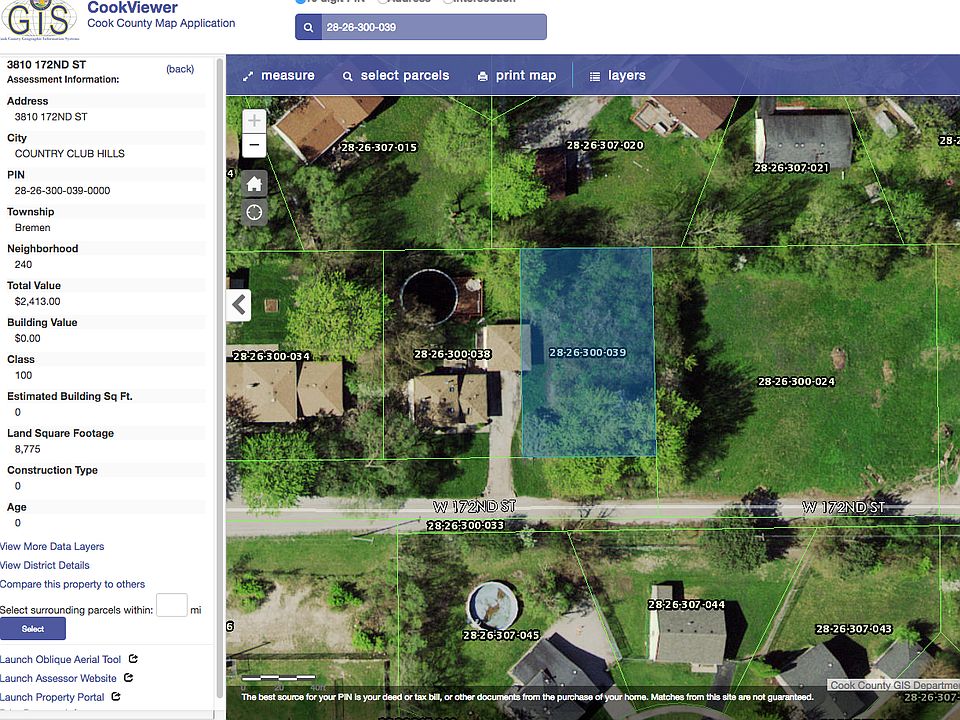Zoom in on the map
This screenshot has height=720, width=960.
coord(254,121)
